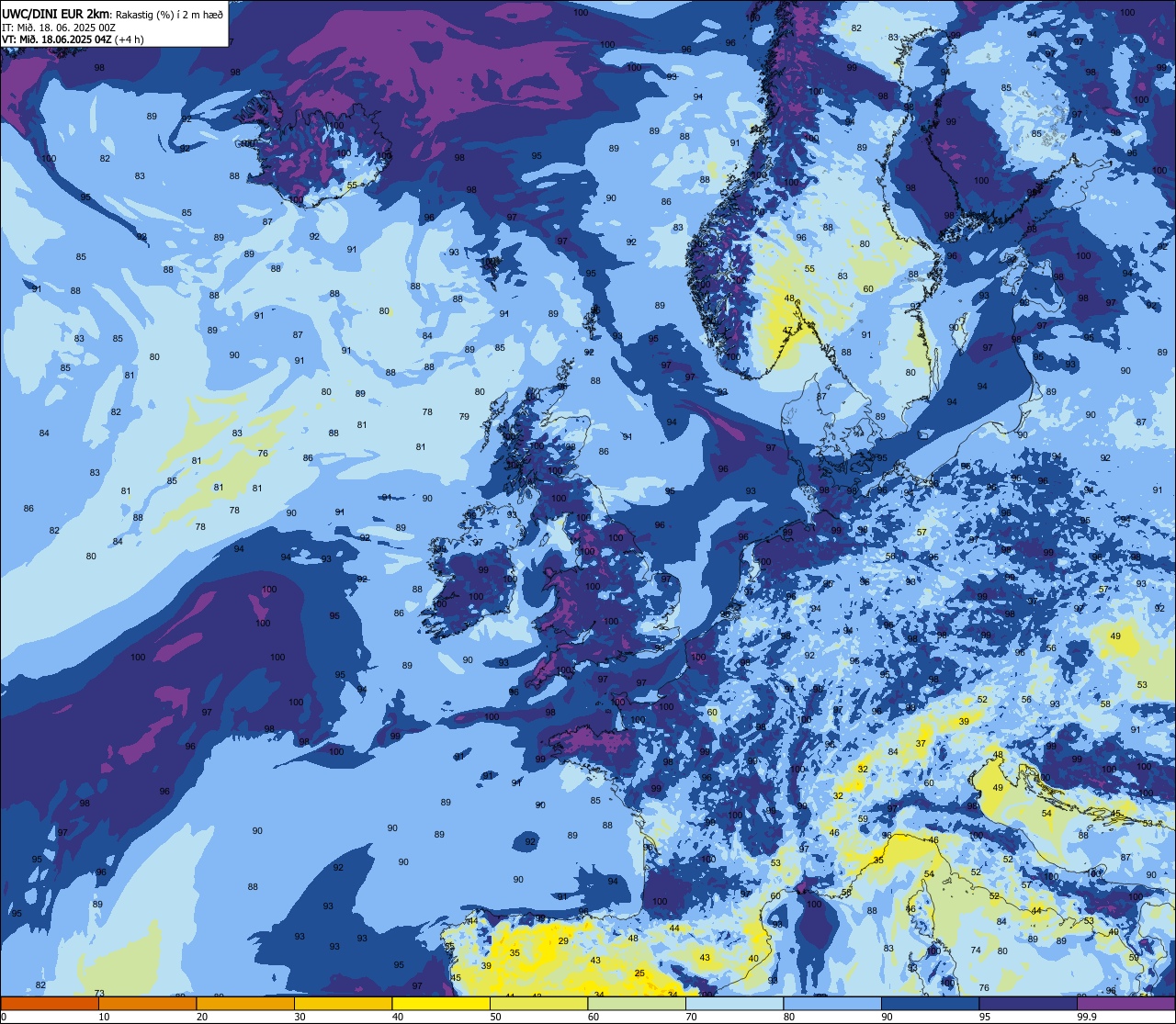Image resolution: width=1176 pixels, height=1024 pixels.
Task: Click the humidity value "37" over the Alps
Action: pyautogui.click(x=920, y=743)
